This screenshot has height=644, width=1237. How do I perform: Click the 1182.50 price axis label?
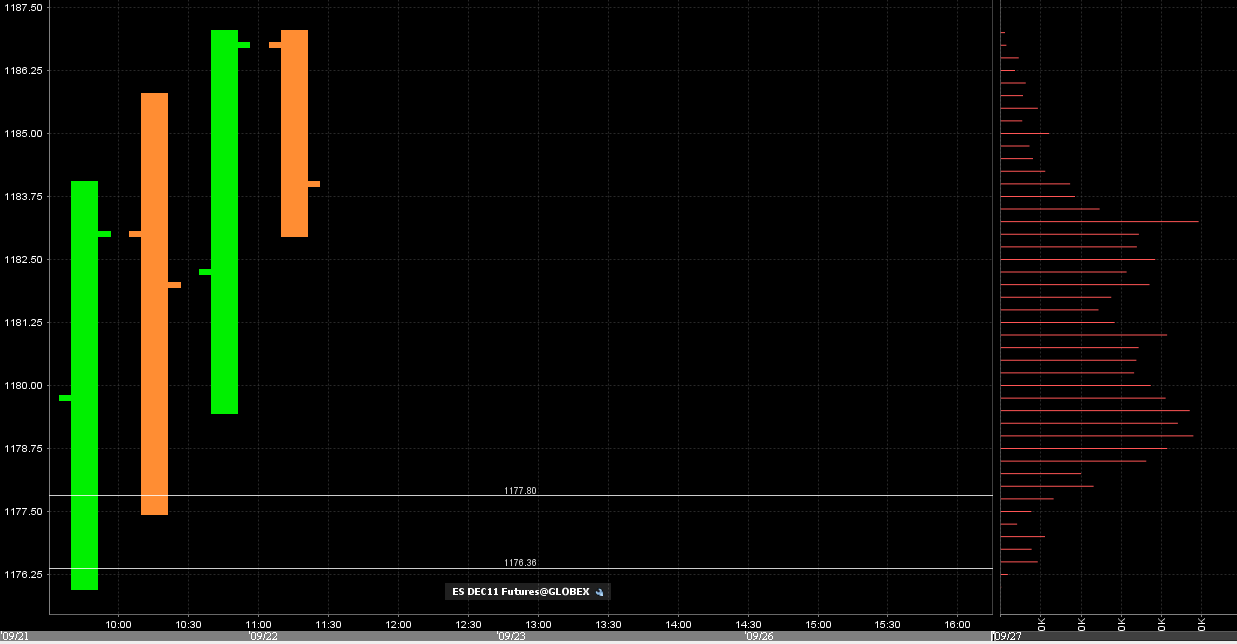24,260
